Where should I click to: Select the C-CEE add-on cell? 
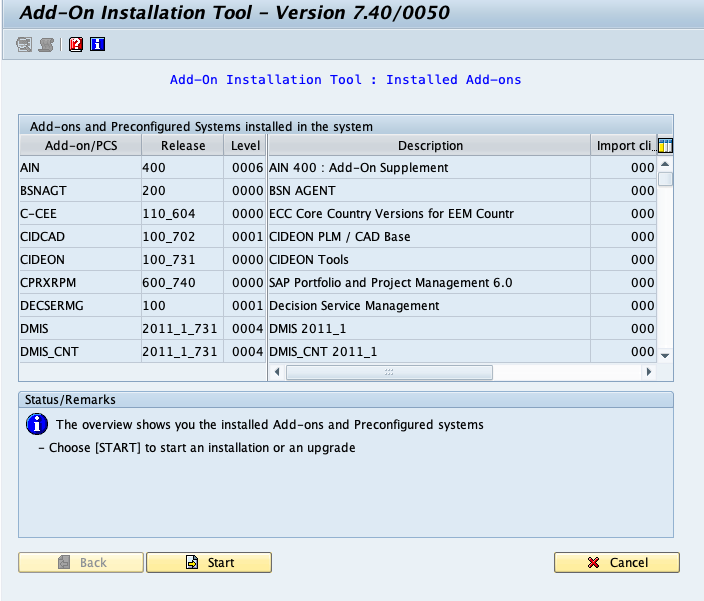[x=81, y=213]
